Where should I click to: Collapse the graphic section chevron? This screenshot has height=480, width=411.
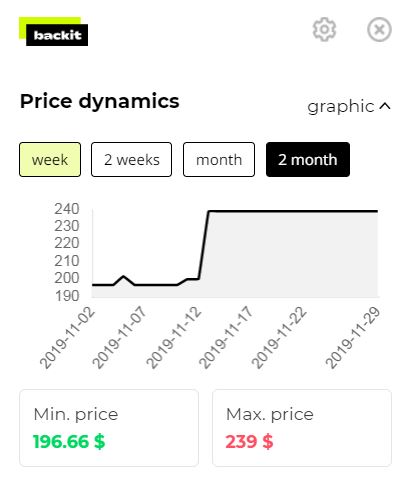[385, 106]
